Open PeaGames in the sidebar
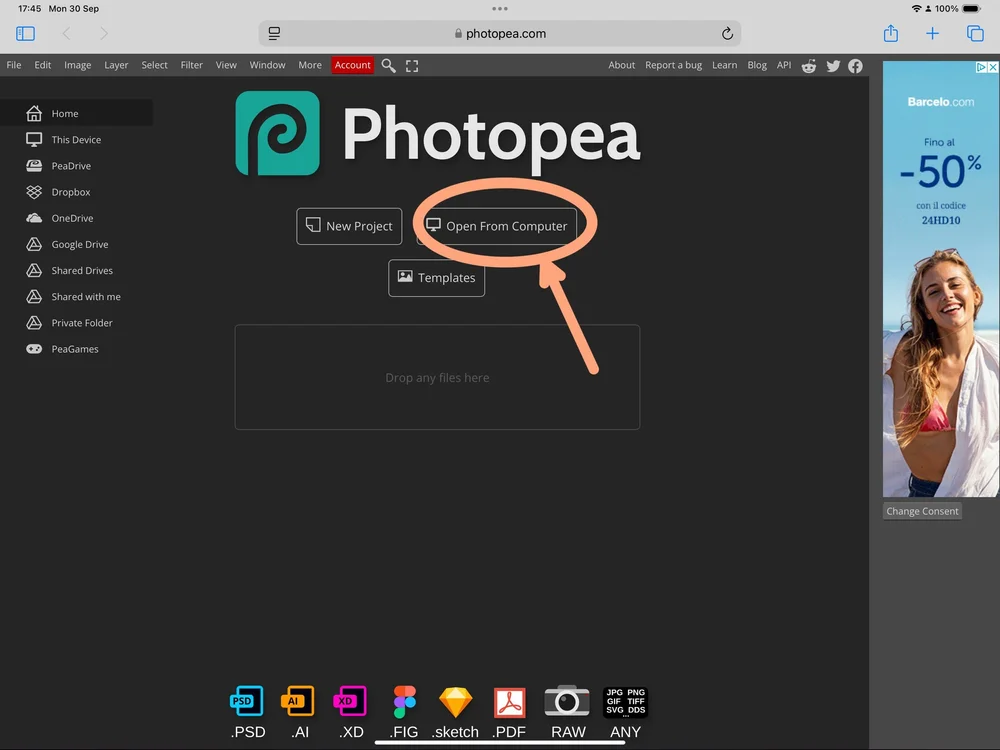The width and height of the screenshot is (1000, 750). (77, 348)
